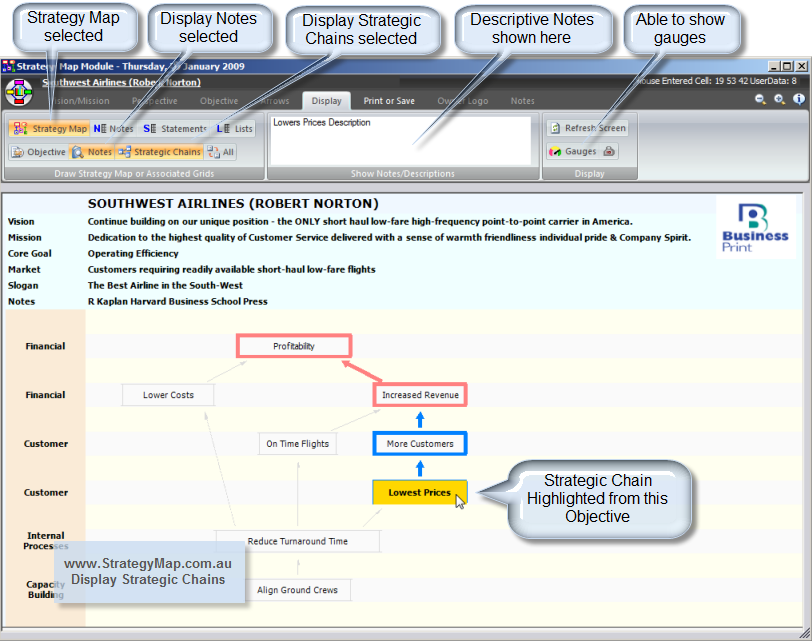Click the window resize grip at bottom-right corner
The height and width of the screenshot is (641, 812).
pos(804,633)
